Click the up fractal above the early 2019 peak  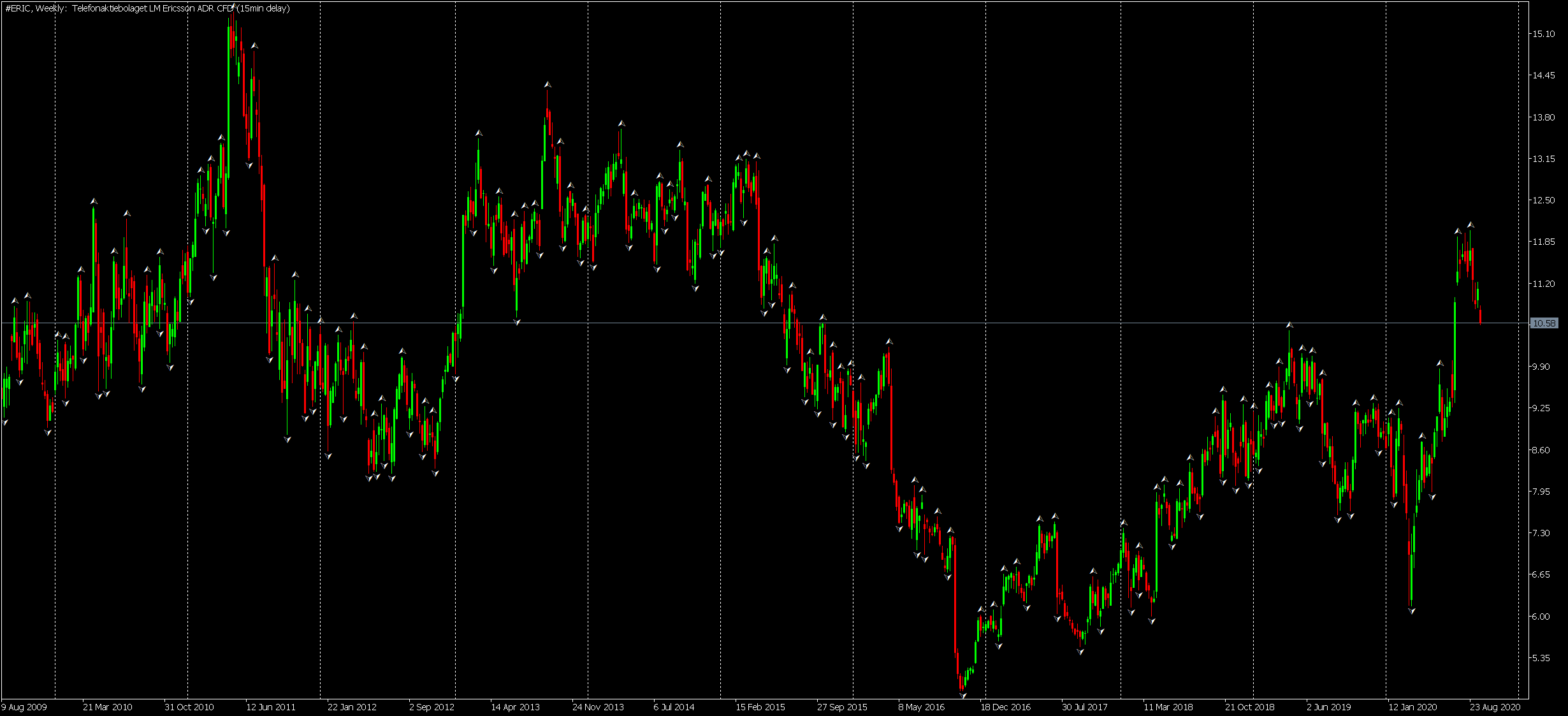(x=1289, y=325)
